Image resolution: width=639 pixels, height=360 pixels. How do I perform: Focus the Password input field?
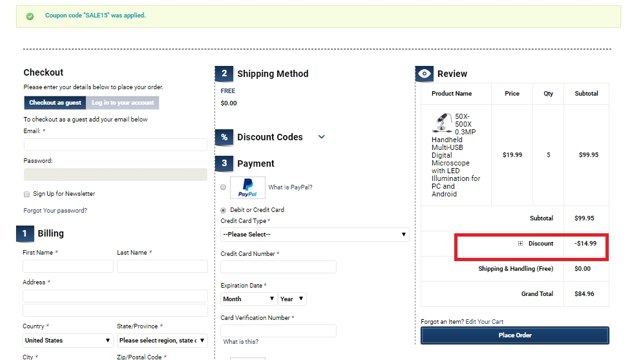coord(115,174)
